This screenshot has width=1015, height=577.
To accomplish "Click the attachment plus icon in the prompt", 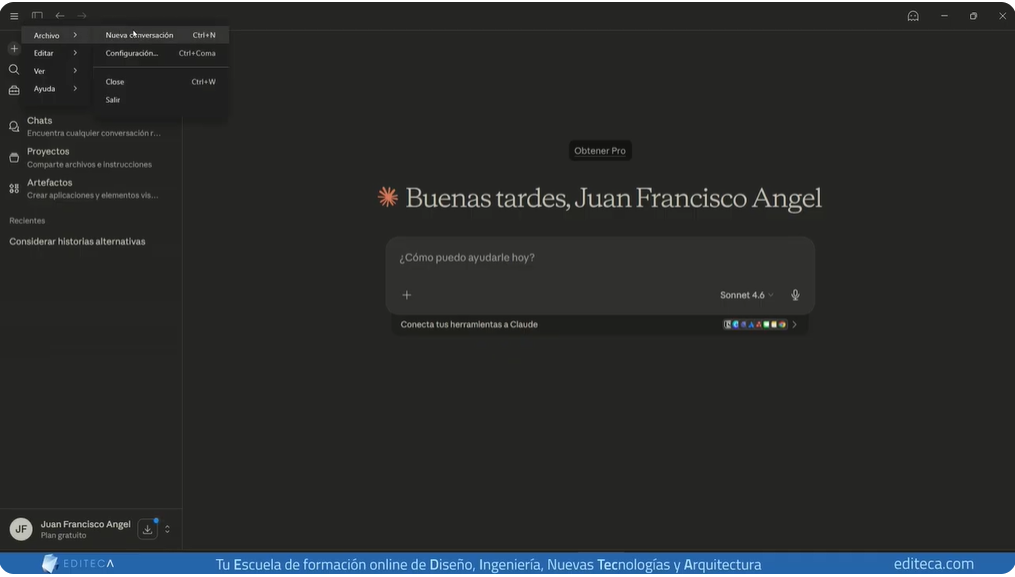I will click(x=407, y=295).
